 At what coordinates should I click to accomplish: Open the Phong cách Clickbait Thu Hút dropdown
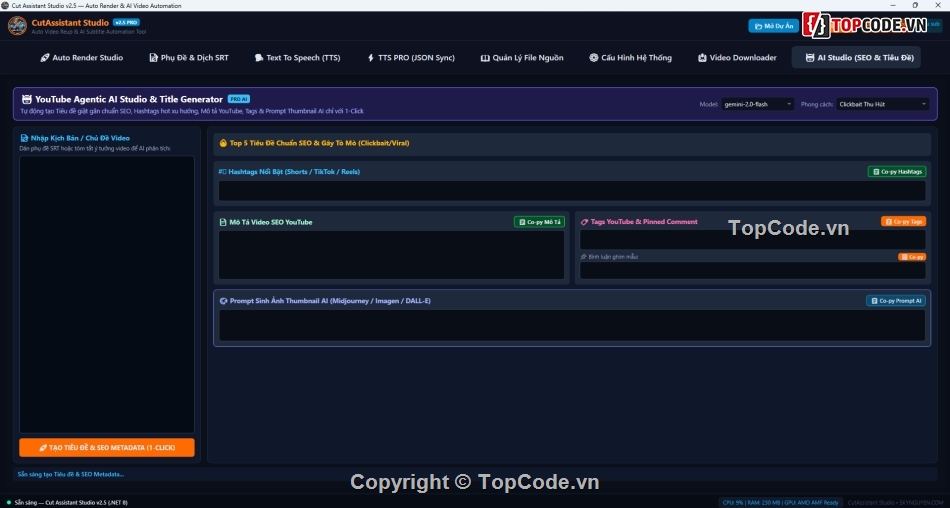click(x=883, y=104)
